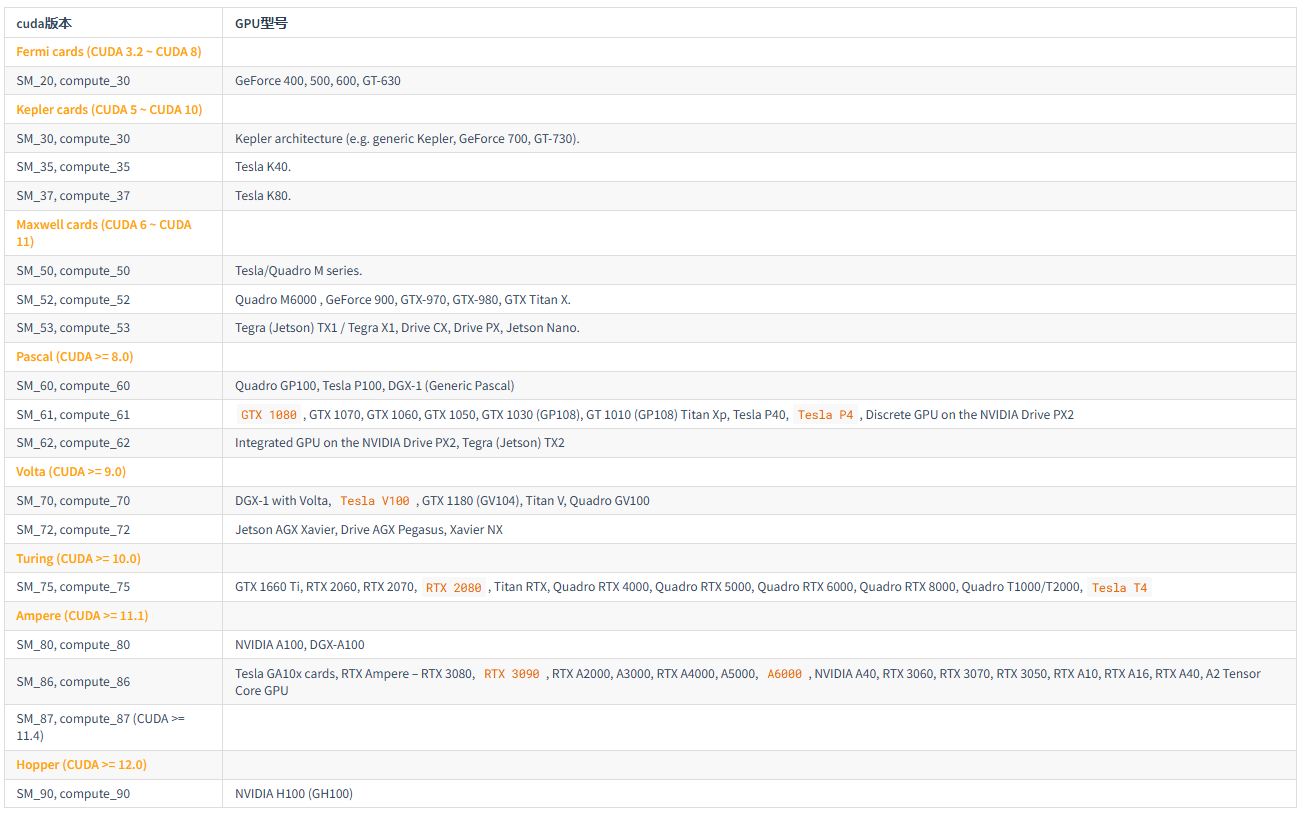Select the "DGX-1 with Volta," text

(283, 501)
